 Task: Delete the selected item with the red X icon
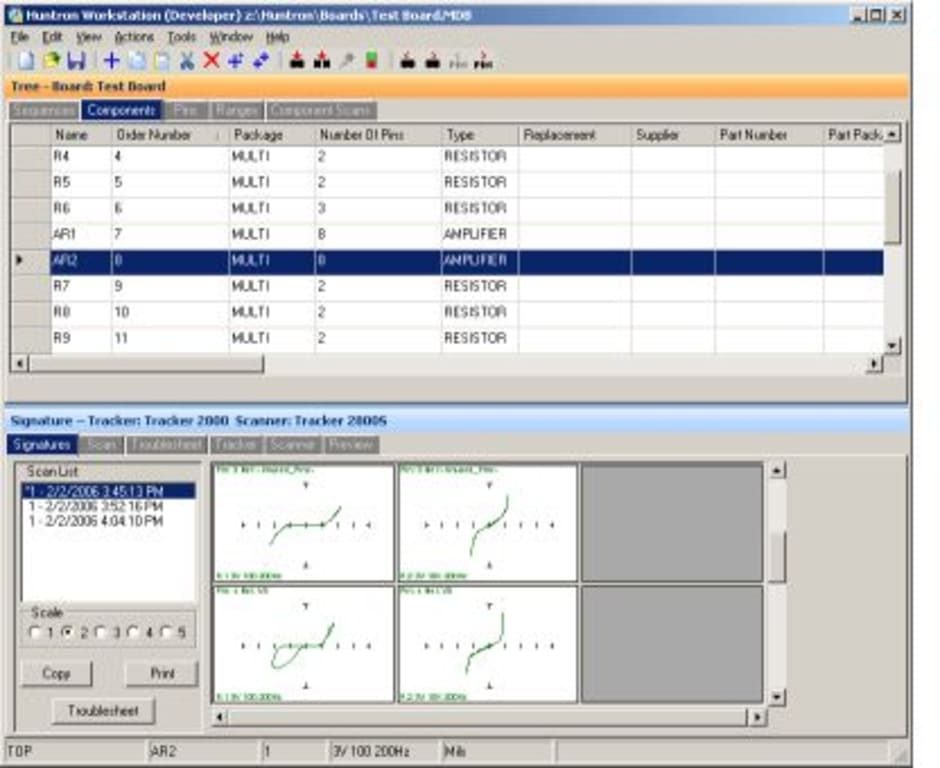tap(211, 60)
